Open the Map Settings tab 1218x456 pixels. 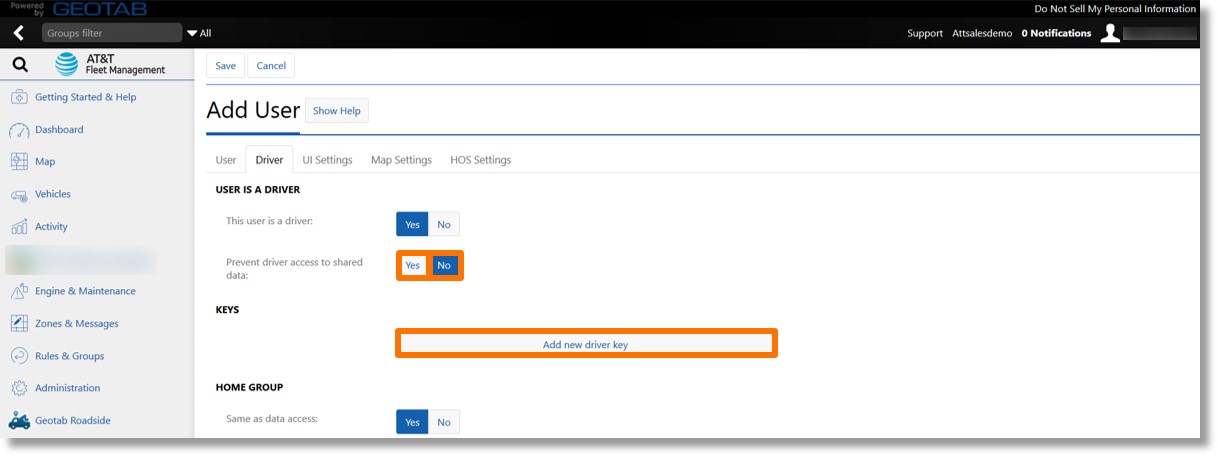pyautogui.click(x=401, y=160)
